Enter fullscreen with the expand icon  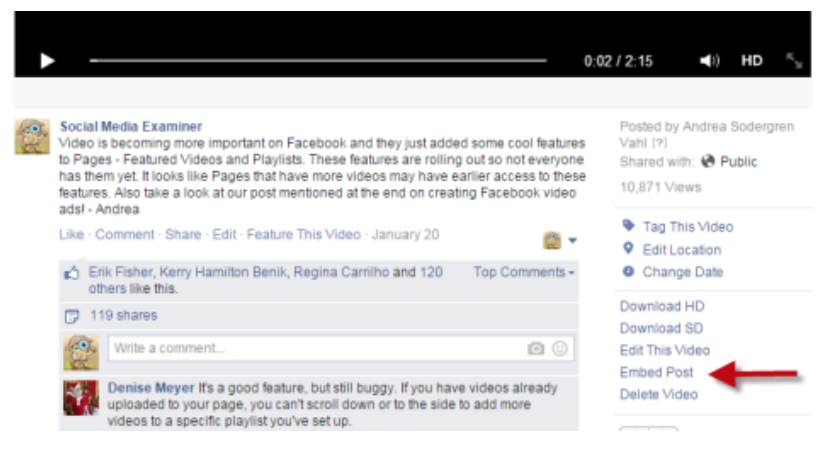(794, 61)
